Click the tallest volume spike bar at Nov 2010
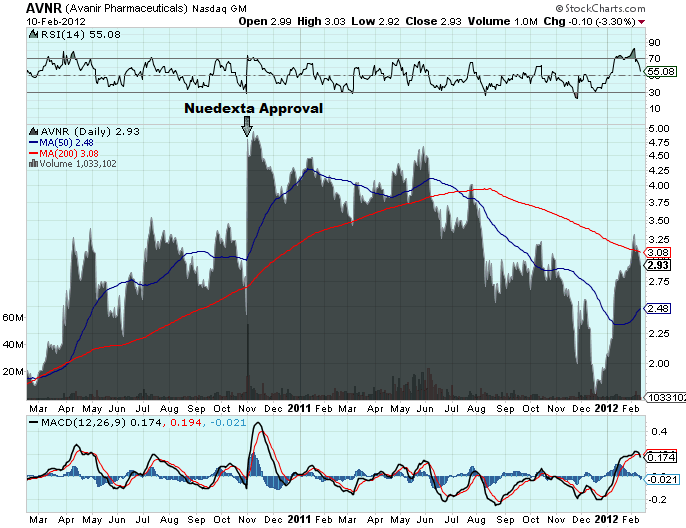The image size is (686, 528). click(x=248, y=361)
